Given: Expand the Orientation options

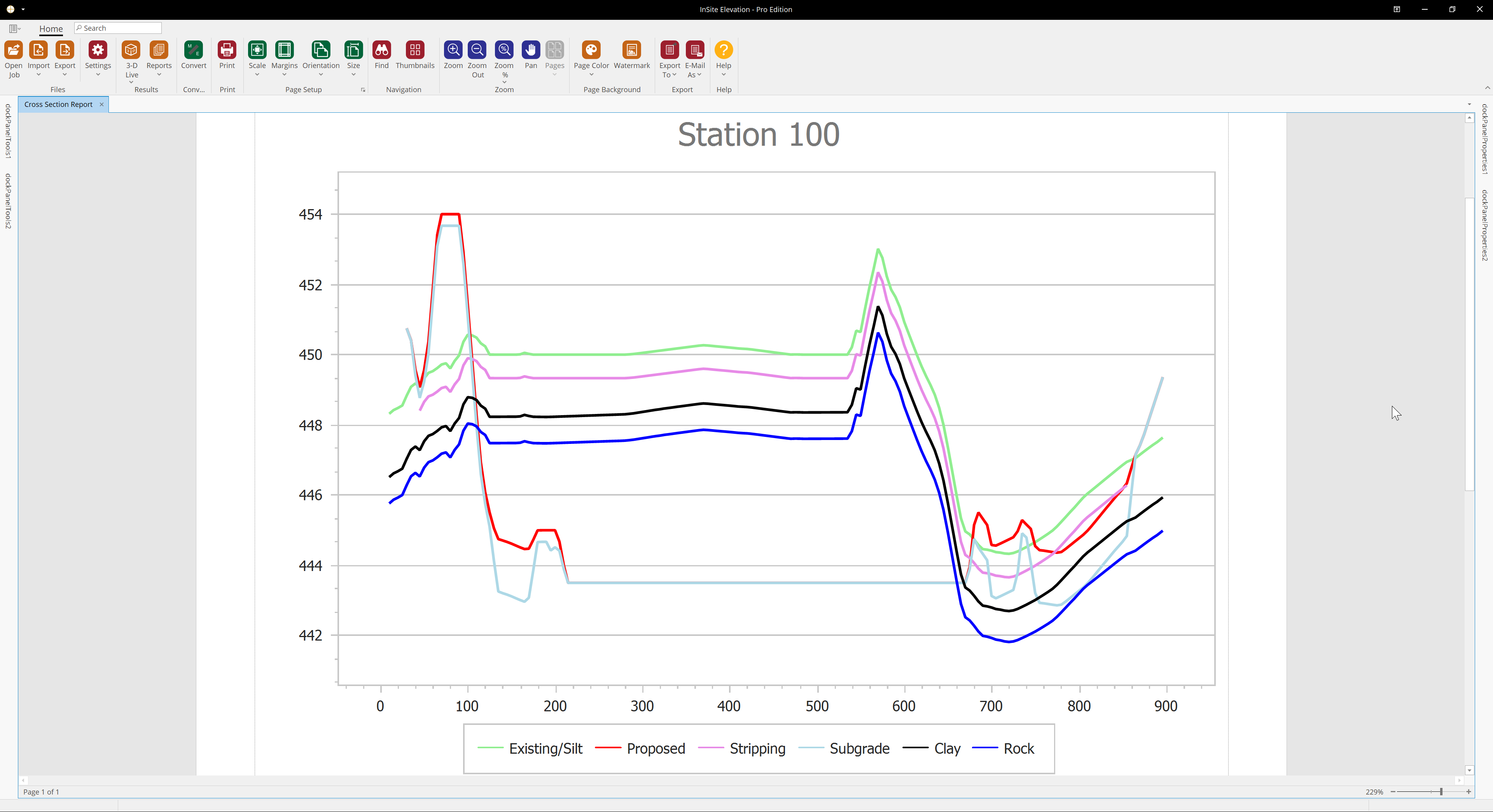Looking at the screenshot, I should click(320, 74).
